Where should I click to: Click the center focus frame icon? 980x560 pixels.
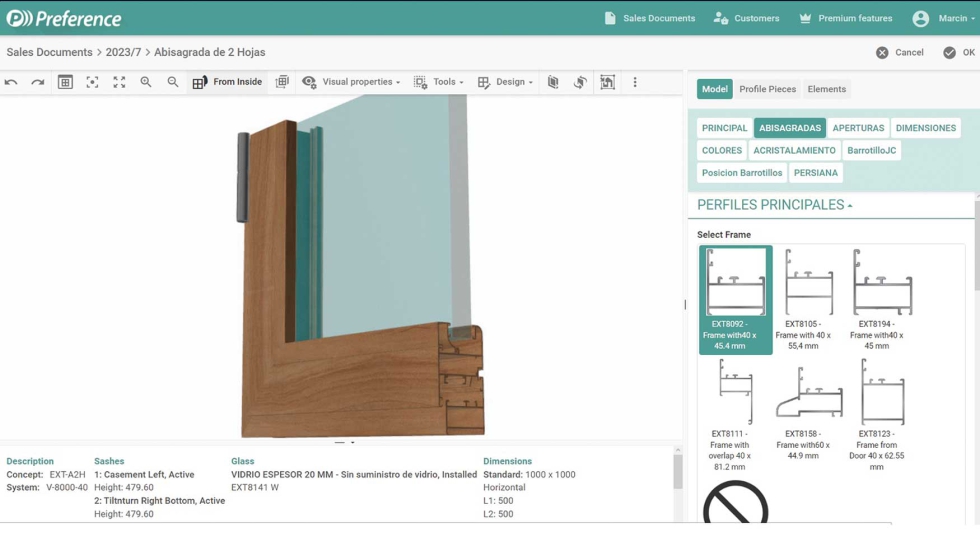point(92,82)
